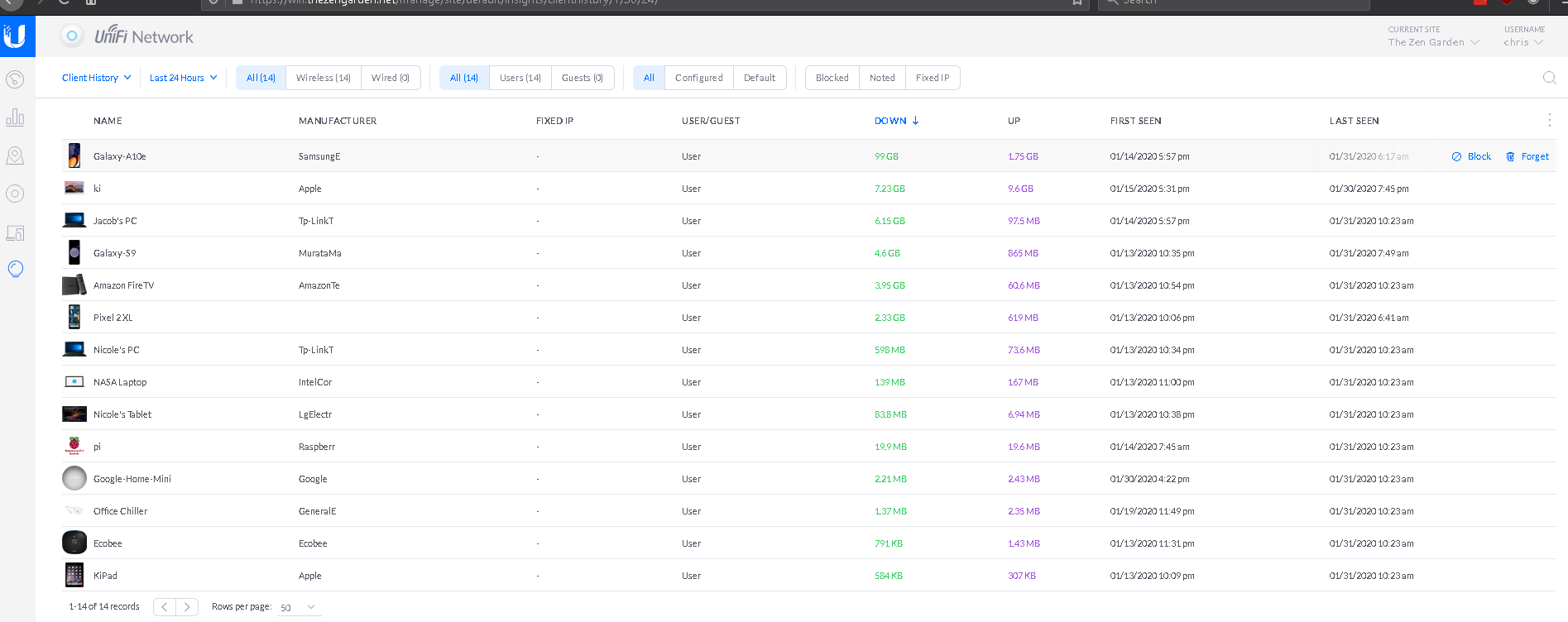Toggle the Fixed IP filter
The height and width of the screenshot is (622, 1568).
click(933, 78)
